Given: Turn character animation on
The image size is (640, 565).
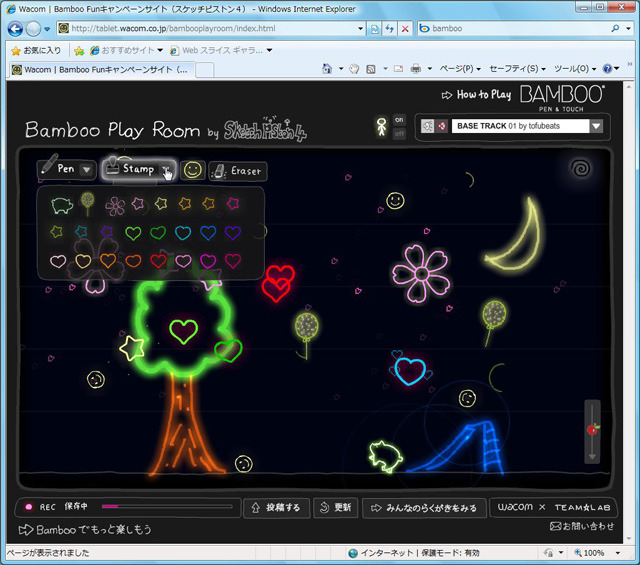Looking at the screenshot, I should 399,120.
